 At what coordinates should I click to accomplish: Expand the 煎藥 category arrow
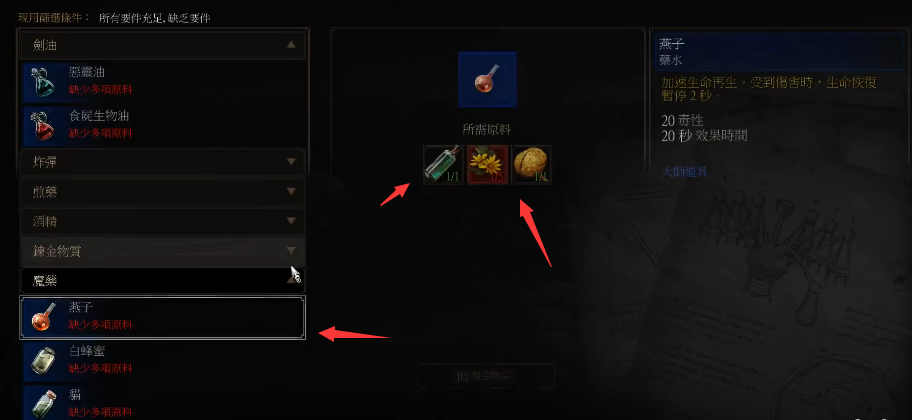pyautogui.click(x=291, y=191)
